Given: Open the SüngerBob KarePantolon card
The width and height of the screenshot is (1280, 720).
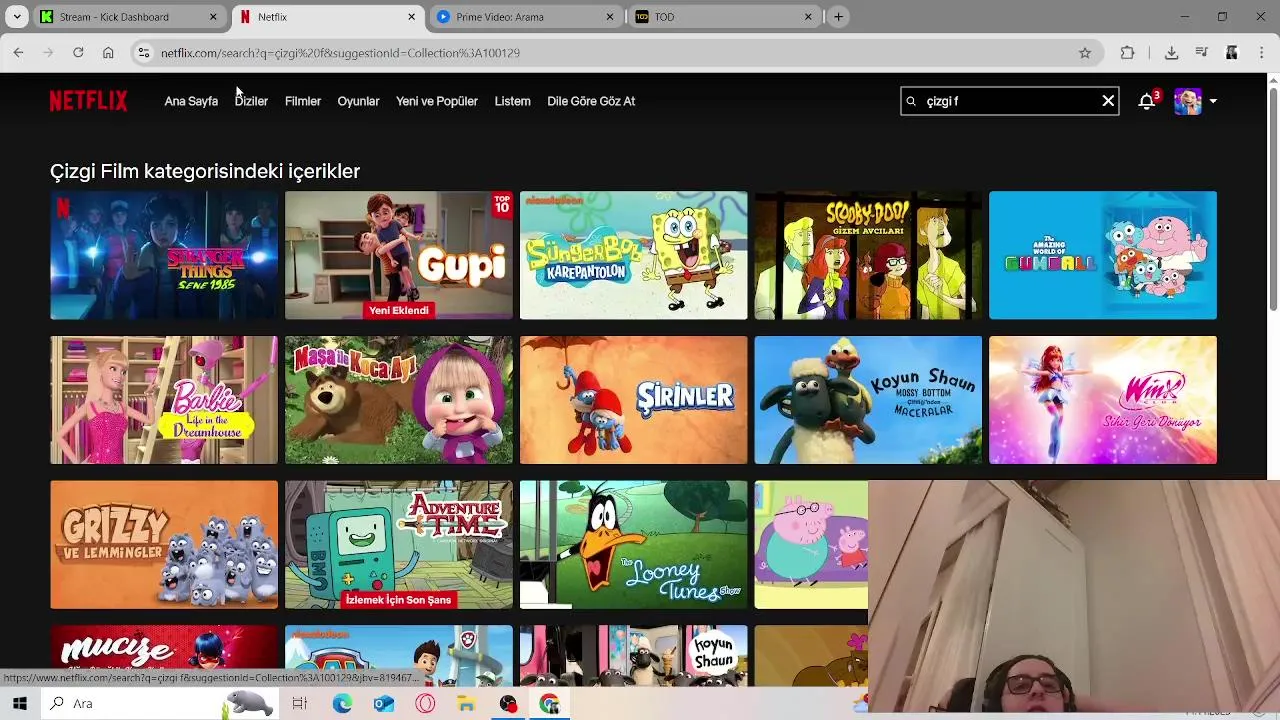Looking at the screenshot, I should pos(633,255).
